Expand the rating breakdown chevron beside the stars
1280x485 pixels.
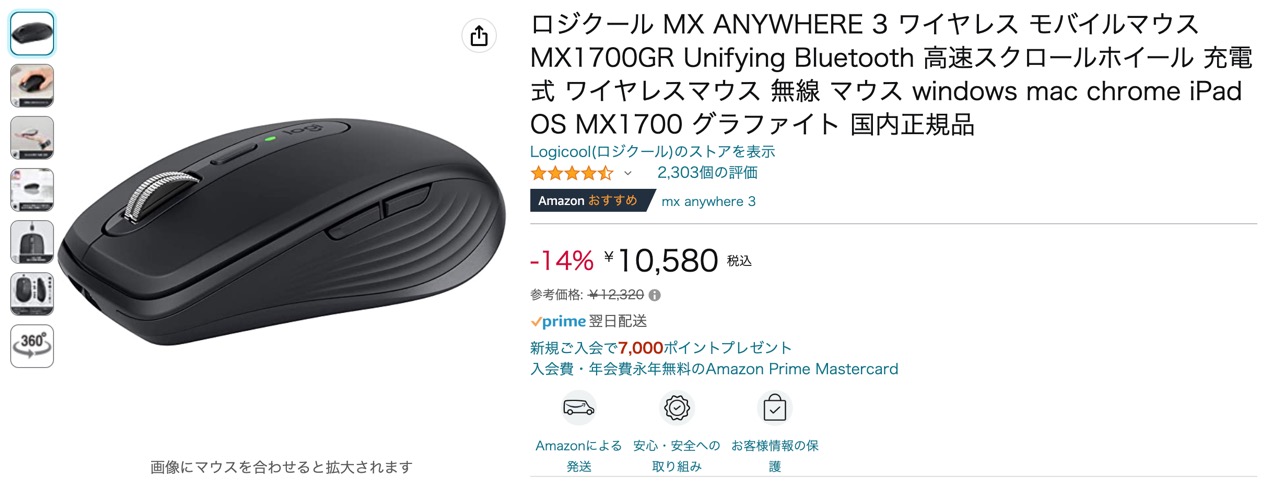628,174
